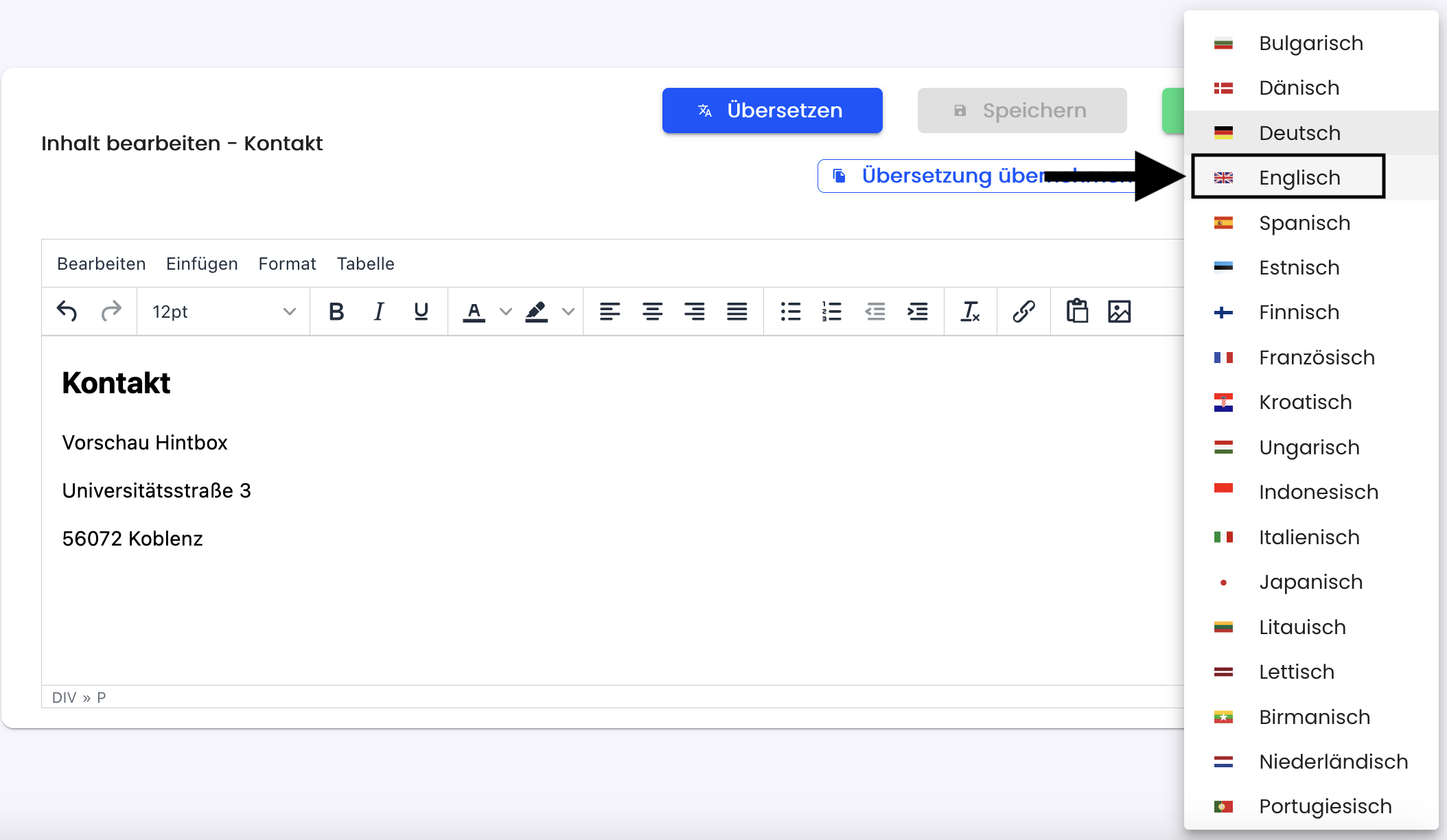
Task: Apply the highlight background color
Action: click(x=536, y=312)
